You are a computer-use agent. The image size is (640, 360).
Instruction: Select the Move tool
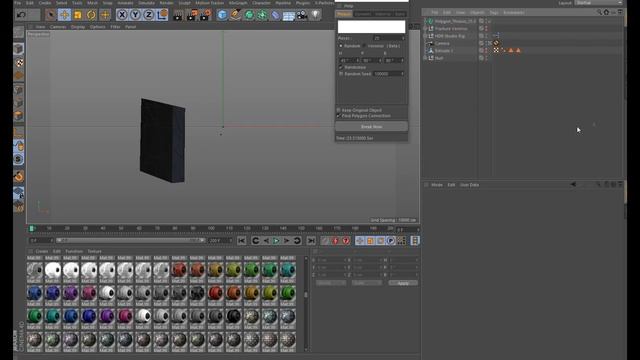point(64,15)
